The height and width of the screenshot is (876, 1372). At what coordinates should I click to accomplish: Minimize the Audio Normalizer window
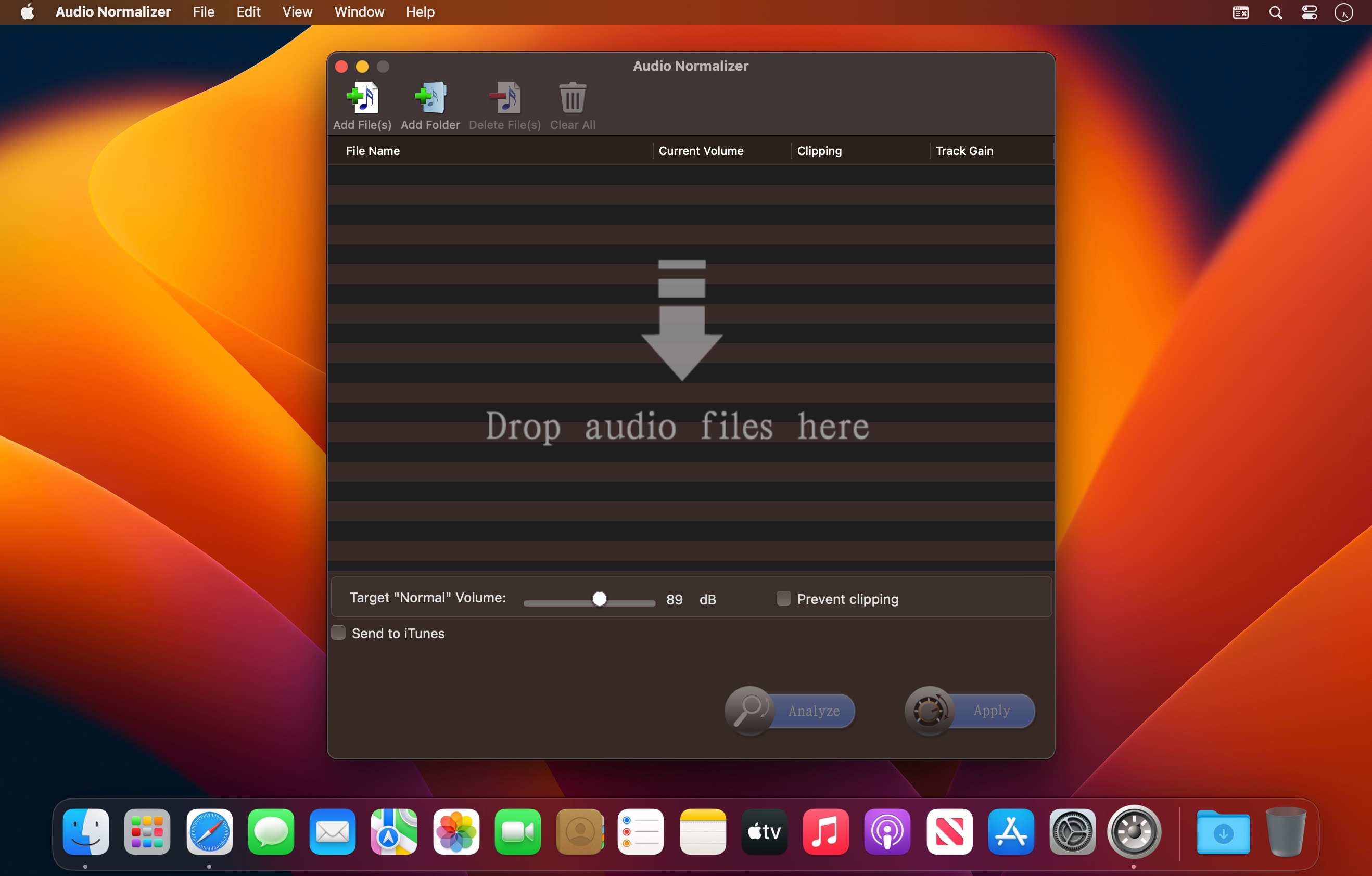tap(362, 67)
